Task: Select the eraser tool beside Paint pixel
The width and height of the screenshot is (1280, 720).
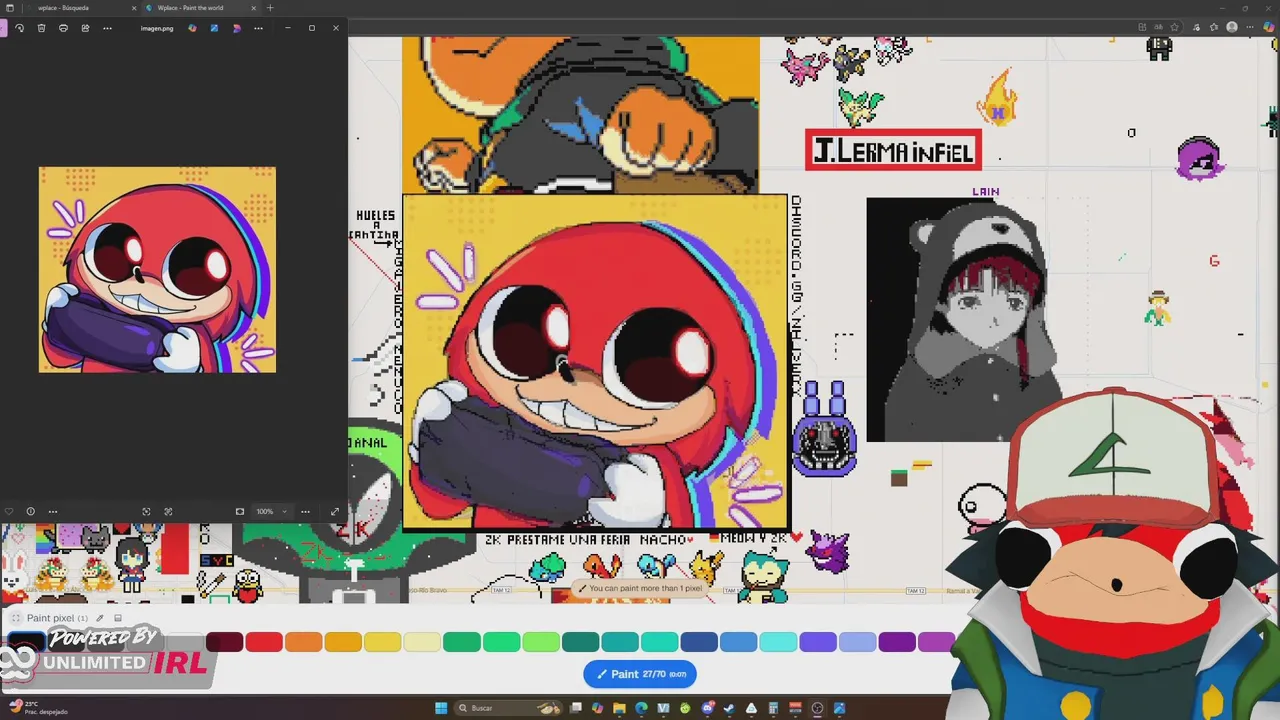Action: 117,618
